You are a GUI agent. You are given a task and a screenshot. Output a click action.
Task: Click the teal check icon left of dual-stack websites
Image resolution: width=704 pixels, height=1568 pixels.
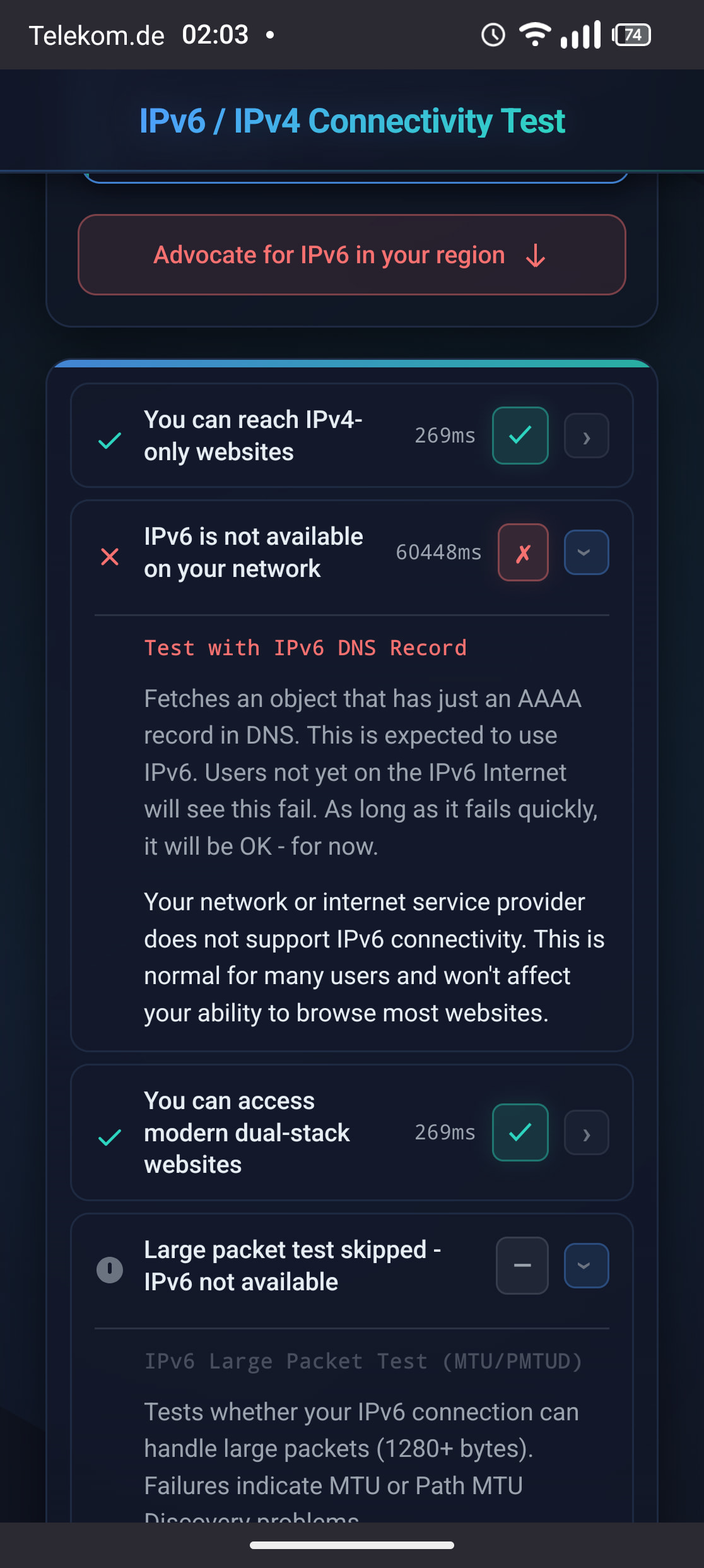110,1137
